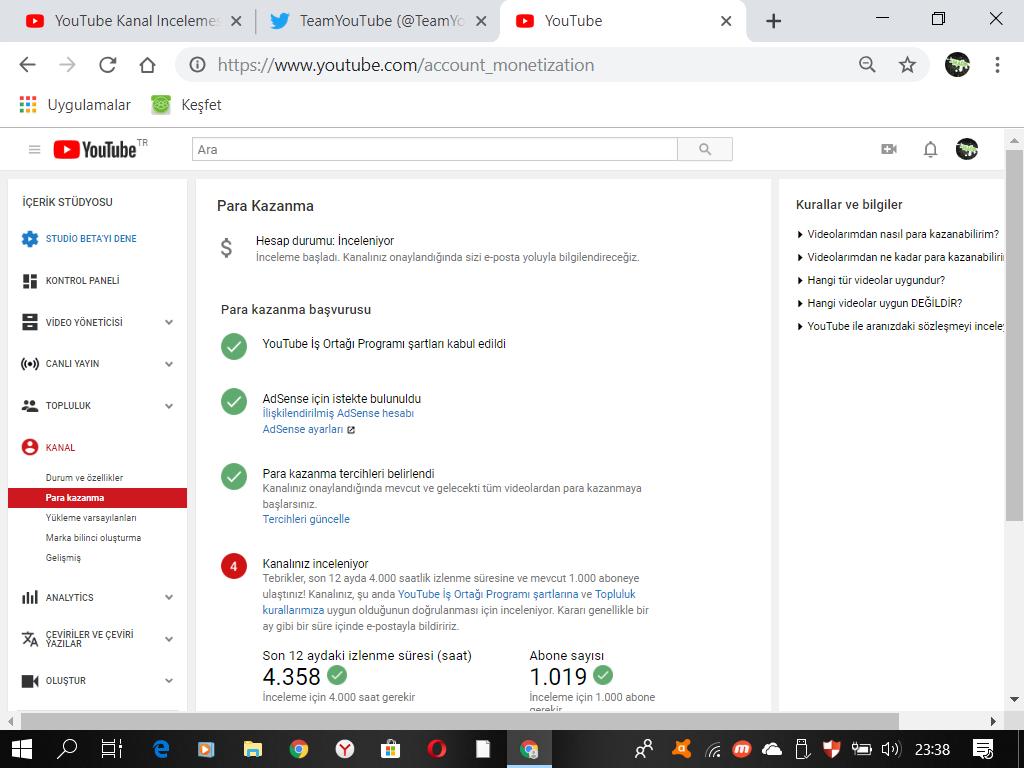Open the Action Center notifications
The height and width of the screenshot is (768, 1024).
tap(983, 749)
